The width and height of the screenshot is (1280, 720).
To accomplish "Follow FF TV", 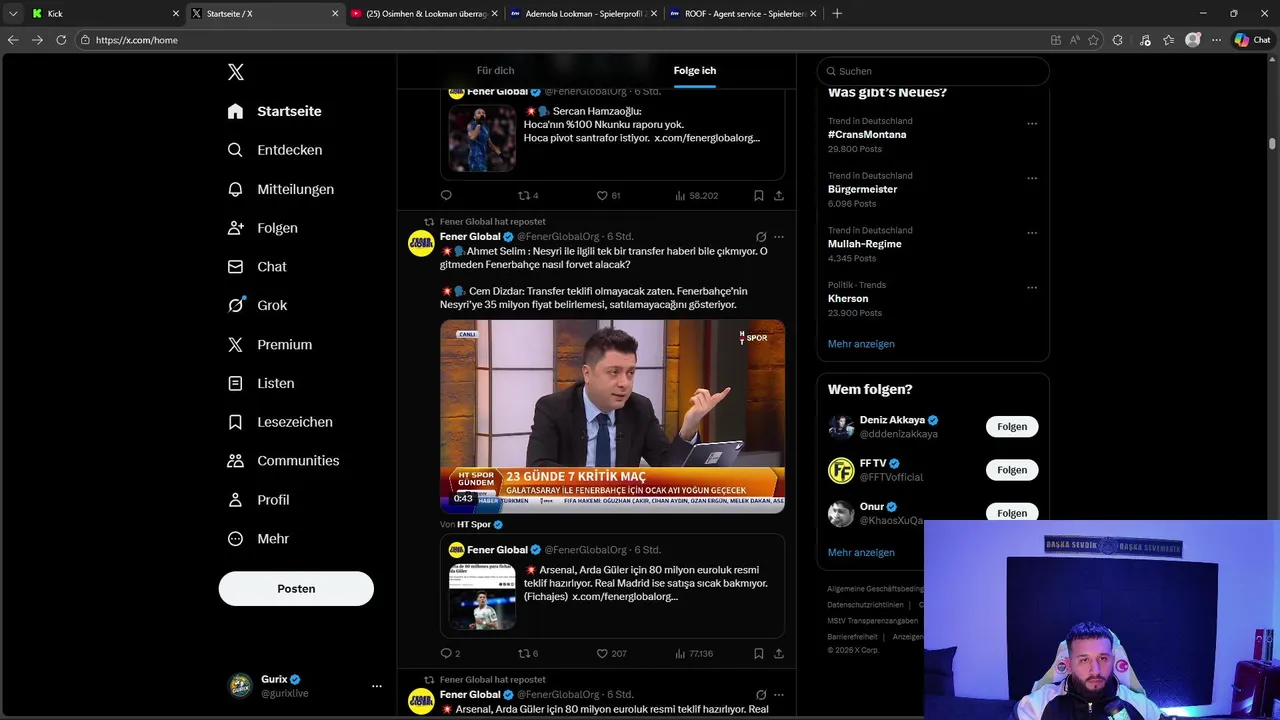I will pos(1012,470).
